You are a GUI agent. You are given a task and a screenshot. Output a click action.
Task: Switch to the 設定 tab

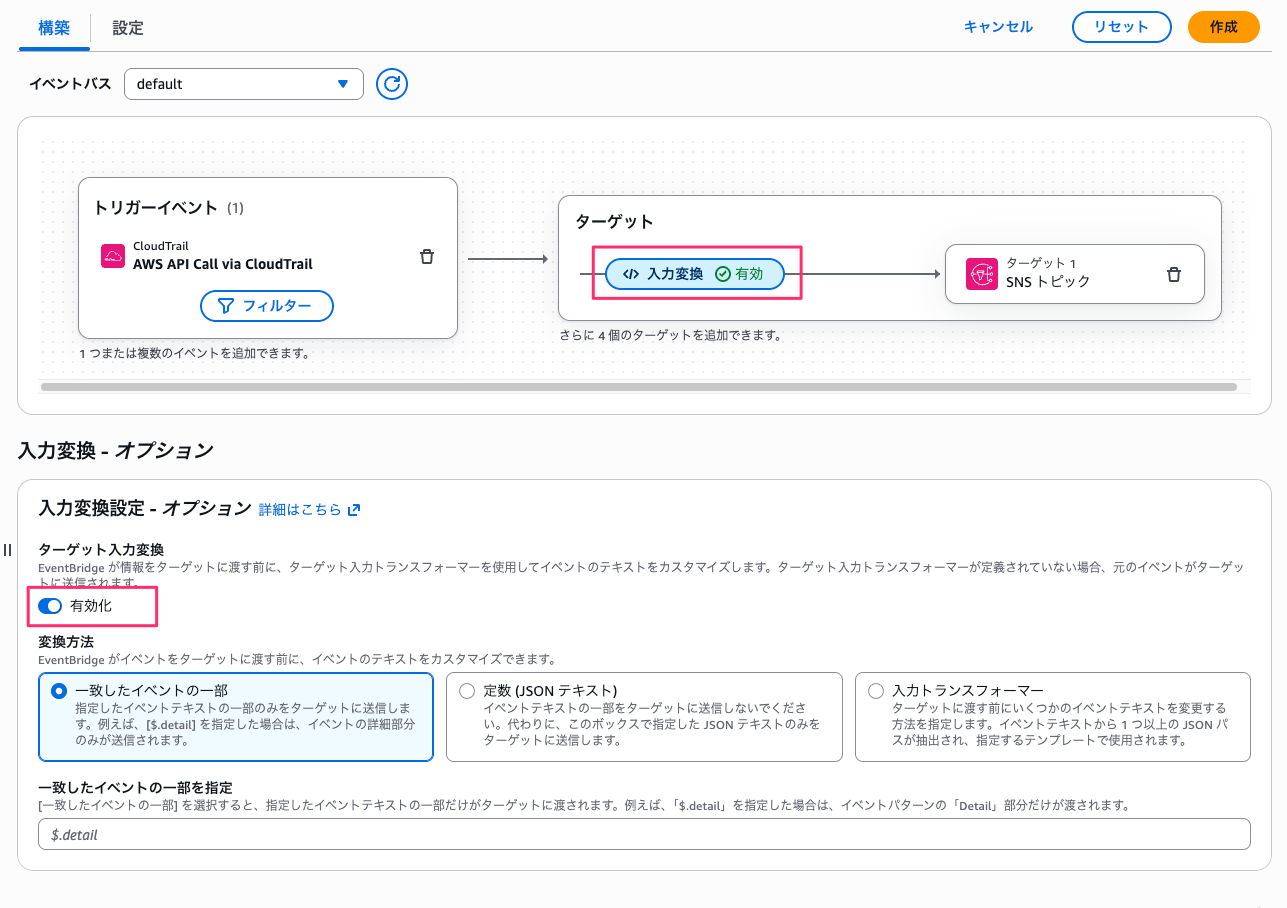click(x=128, y=28)
